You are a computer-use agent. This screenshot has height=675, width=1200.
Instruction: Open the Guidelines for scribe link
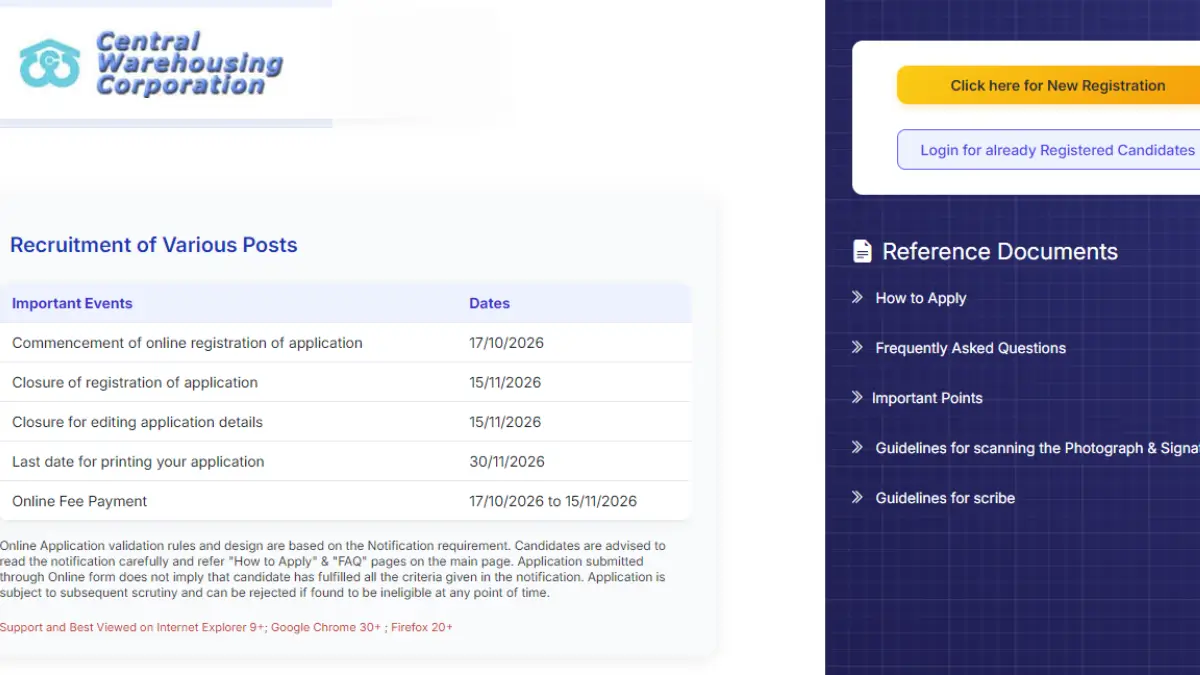coord(945,498)
